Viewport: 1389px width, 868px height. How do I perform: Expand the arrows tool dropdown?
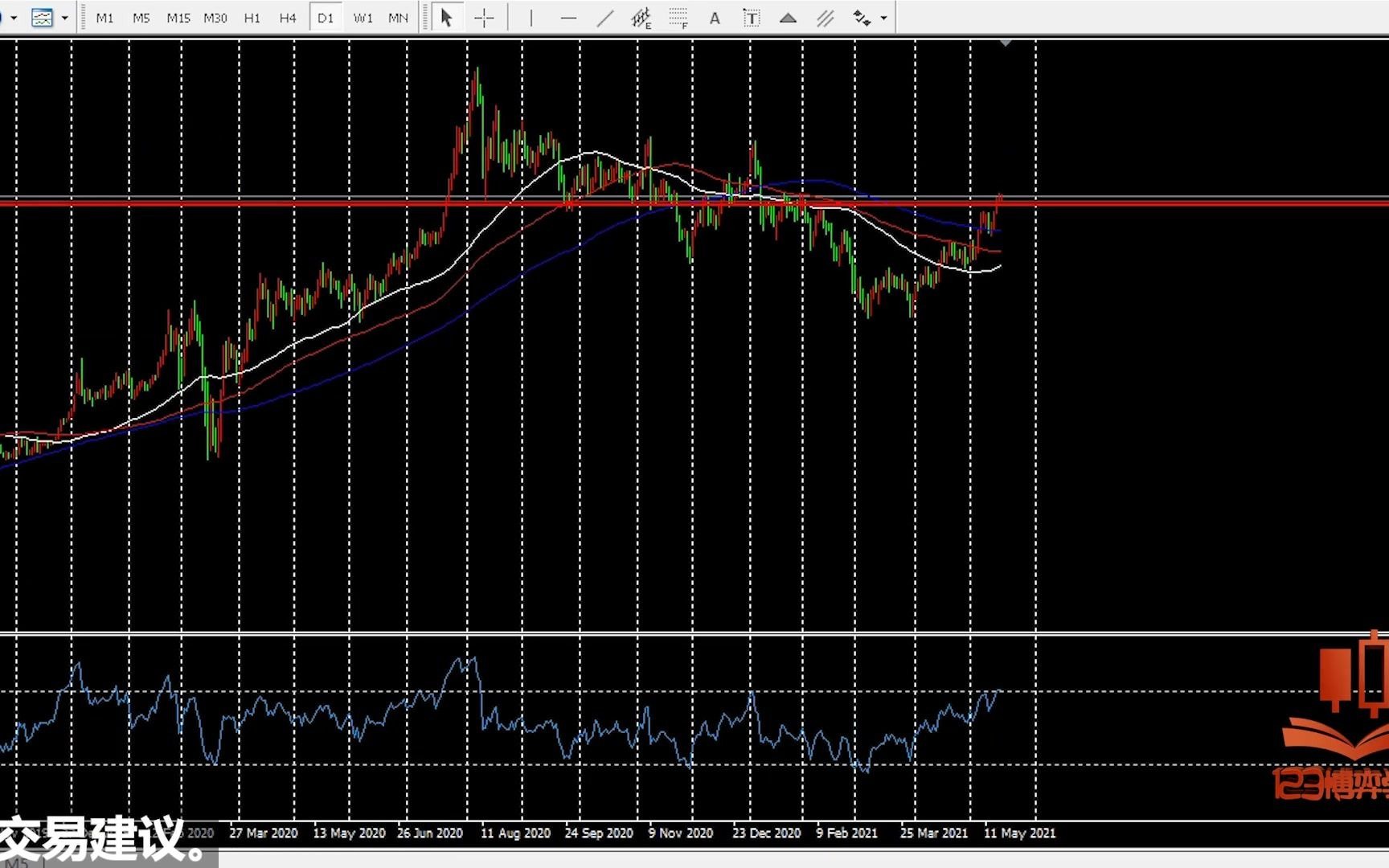(883, 18)
